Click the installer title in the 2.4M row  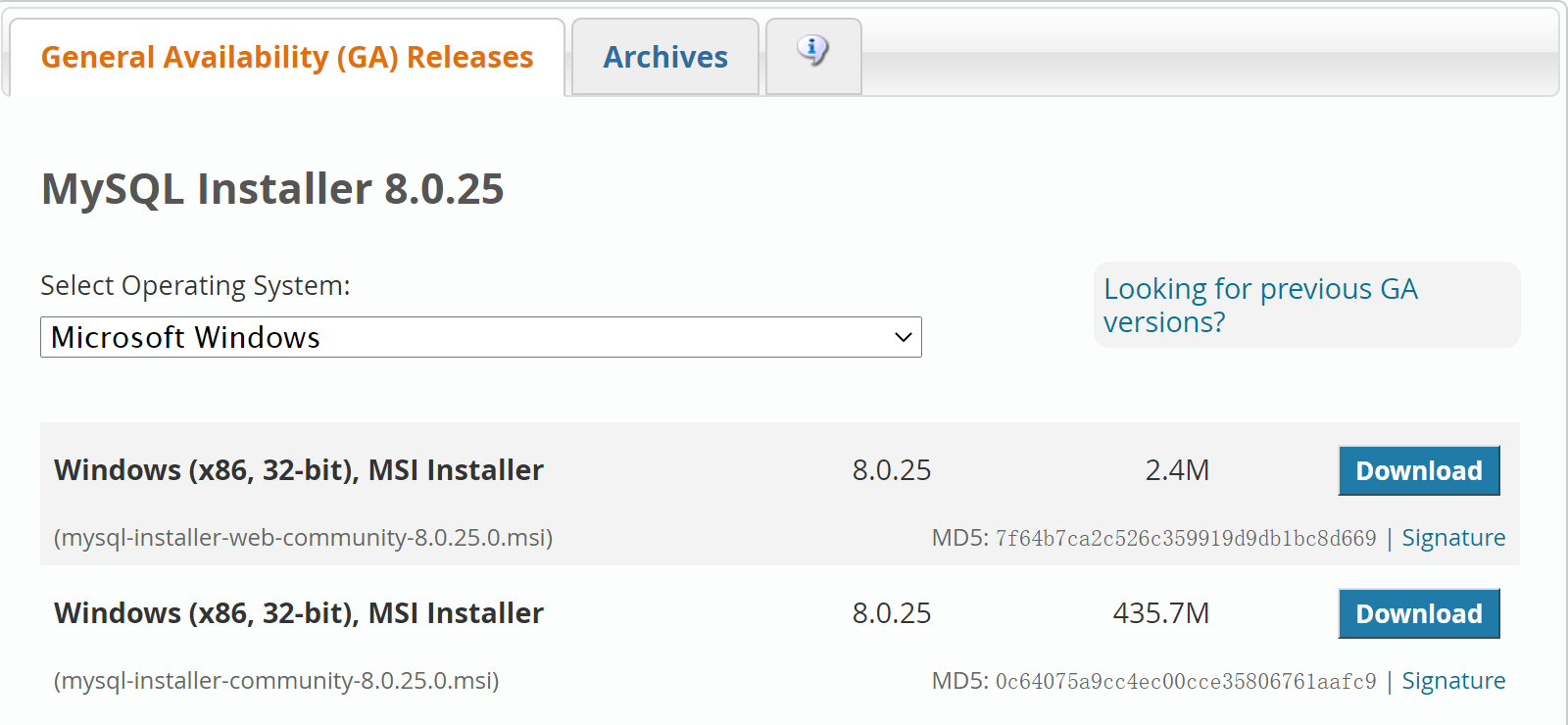click(299, 470)
